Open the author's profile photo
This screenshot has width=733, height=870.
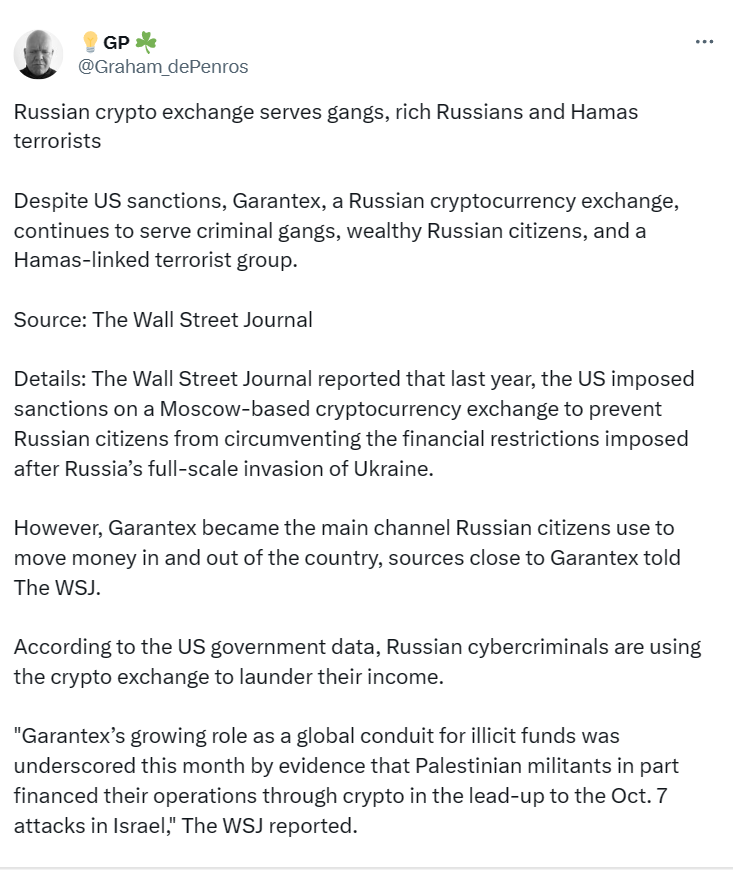click(x=38, y=54)
